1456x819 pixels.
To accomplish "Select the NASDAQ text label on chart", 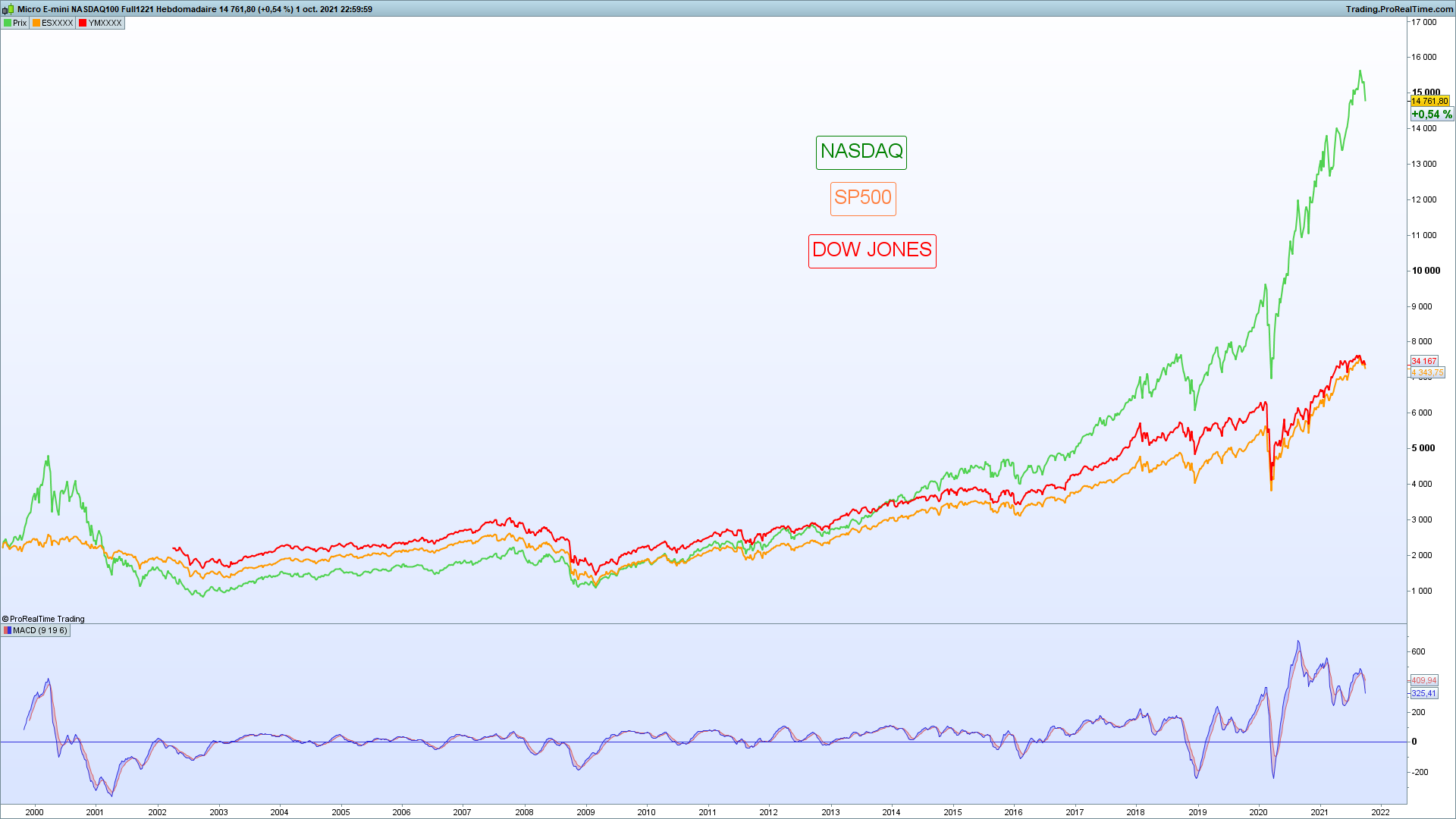I will 861,152.
